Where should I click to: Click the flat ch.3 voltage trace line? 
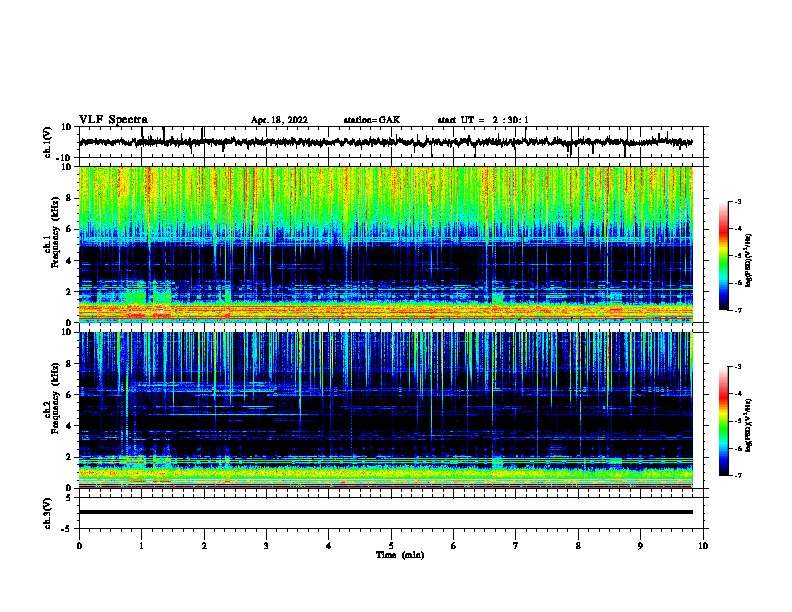click(386, 512)
